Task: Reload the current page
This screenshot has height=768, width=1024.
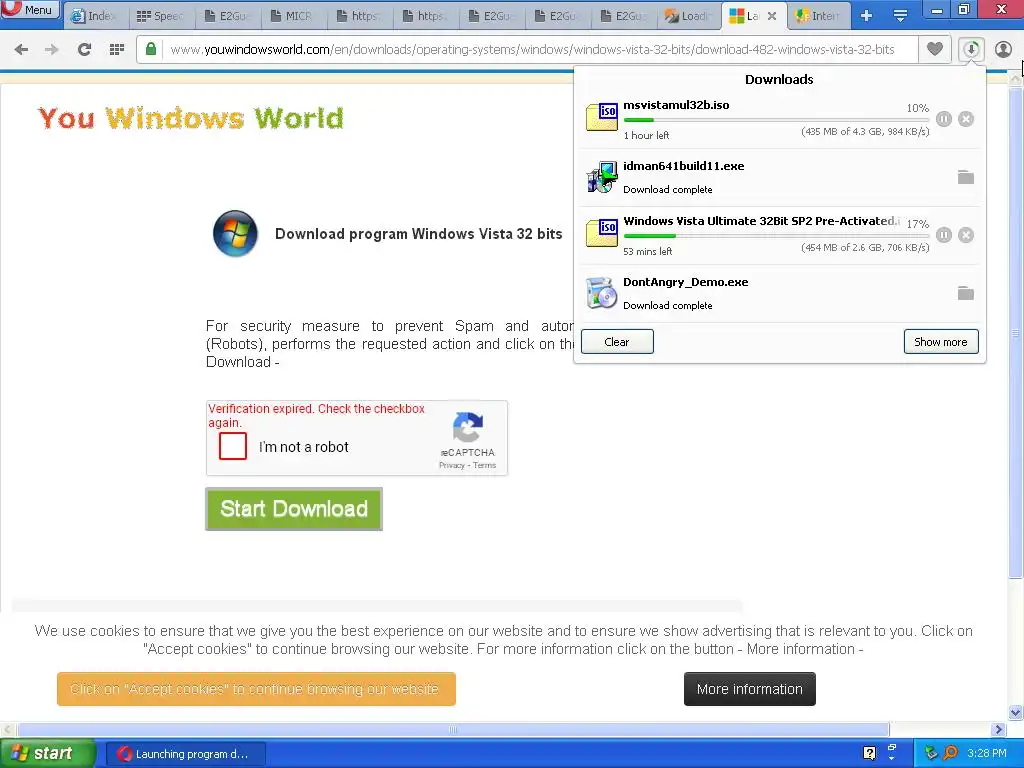Action: [84, 50]
